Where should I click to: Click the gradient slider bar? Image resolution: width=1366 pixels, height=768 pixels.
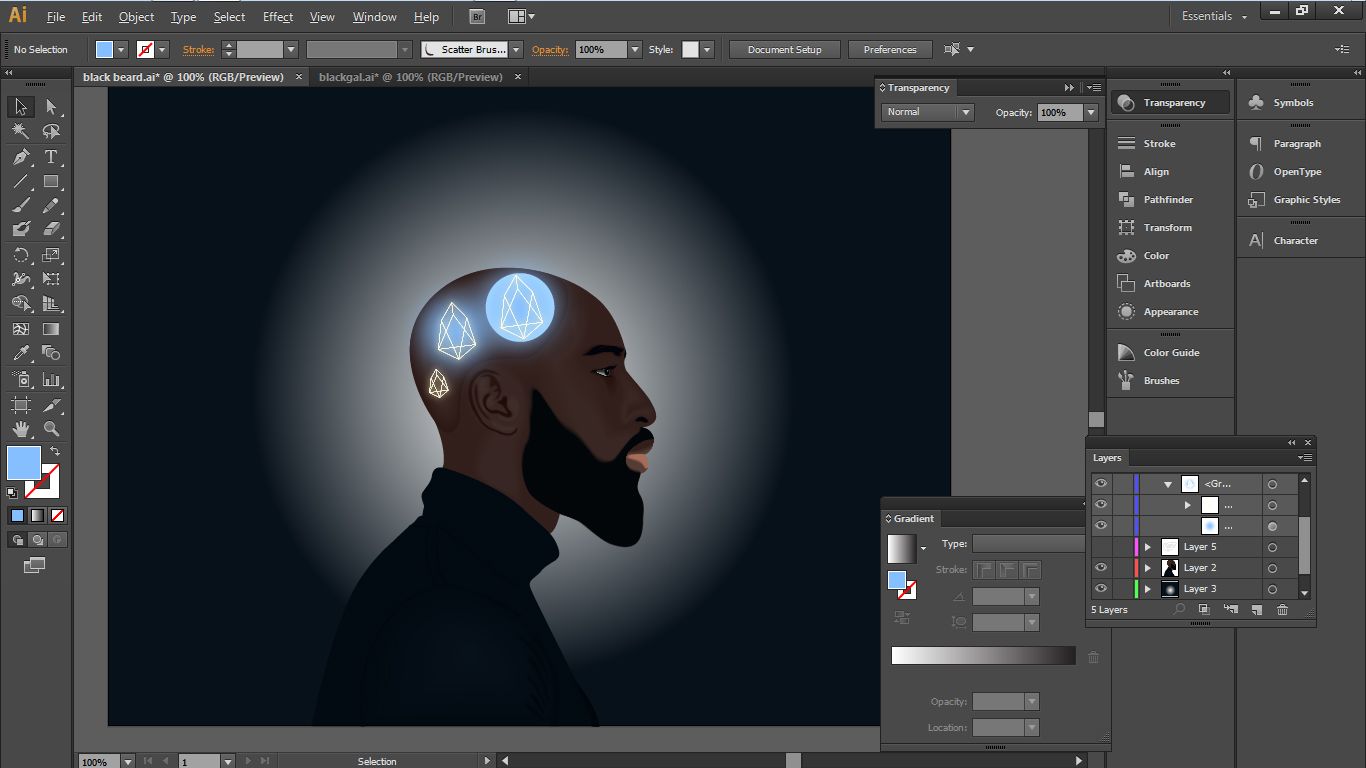[984, 656]
